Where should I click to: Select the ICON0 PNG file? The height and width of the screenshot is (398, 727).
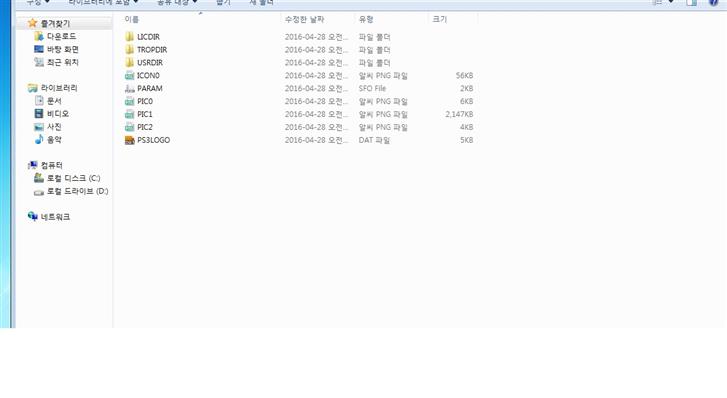point(142,76)
